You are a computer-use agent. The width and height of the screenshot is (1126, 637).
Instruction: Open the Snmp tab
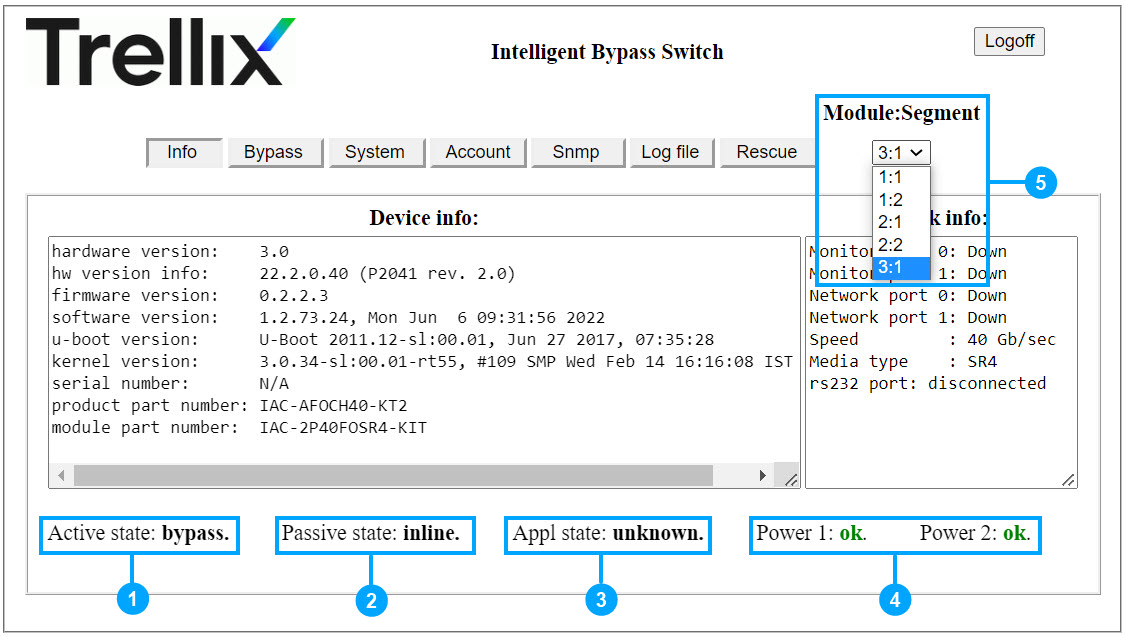576,152
